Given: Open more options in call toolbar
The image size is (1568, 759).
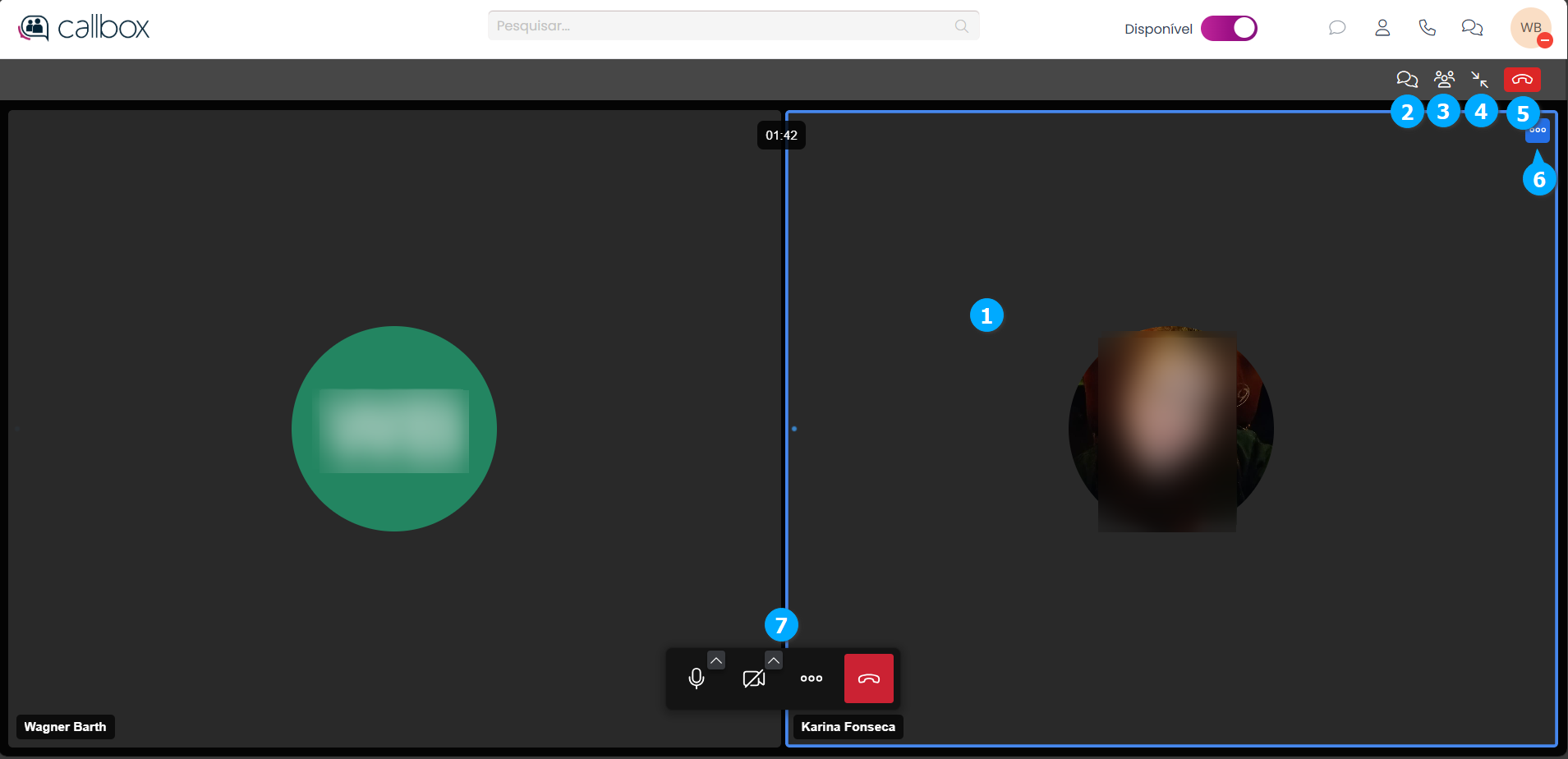Looking at the screenshot, I should point(812,678).
